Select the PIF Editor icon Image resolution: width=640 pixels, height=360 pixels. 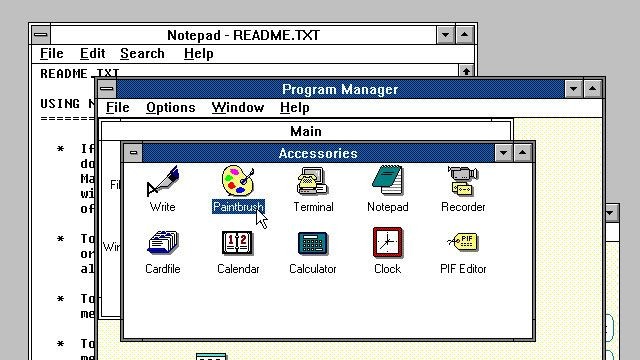463,242
